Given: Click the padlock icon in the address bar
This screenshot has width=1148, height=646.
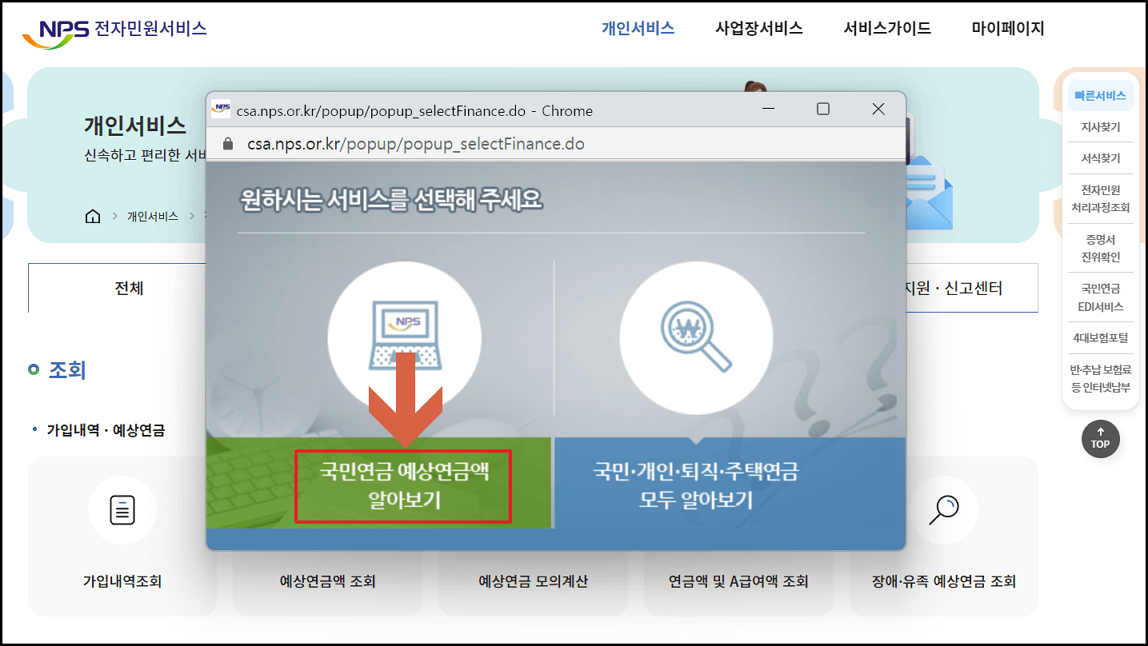Looking at the screenshot, I should click(x=227, y=143).
